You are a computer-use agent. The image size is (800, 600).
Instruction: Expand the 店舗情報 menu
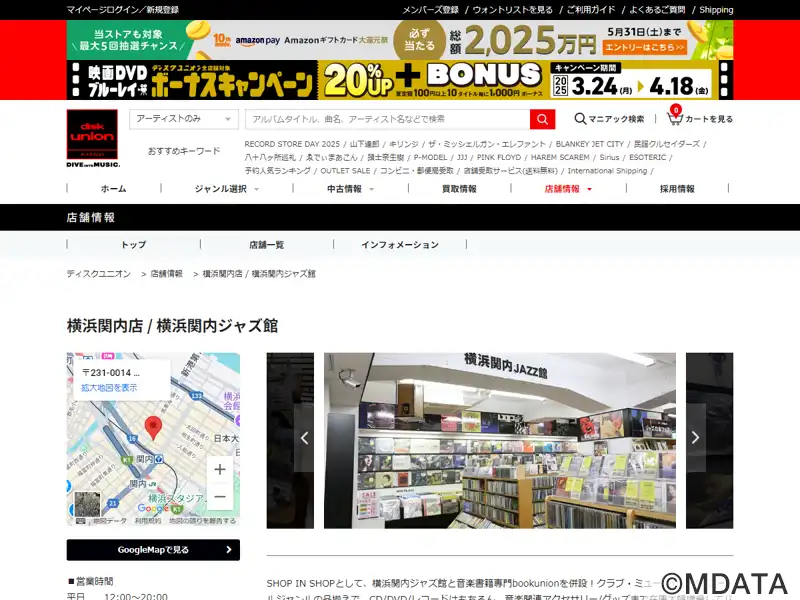point(568,189)
